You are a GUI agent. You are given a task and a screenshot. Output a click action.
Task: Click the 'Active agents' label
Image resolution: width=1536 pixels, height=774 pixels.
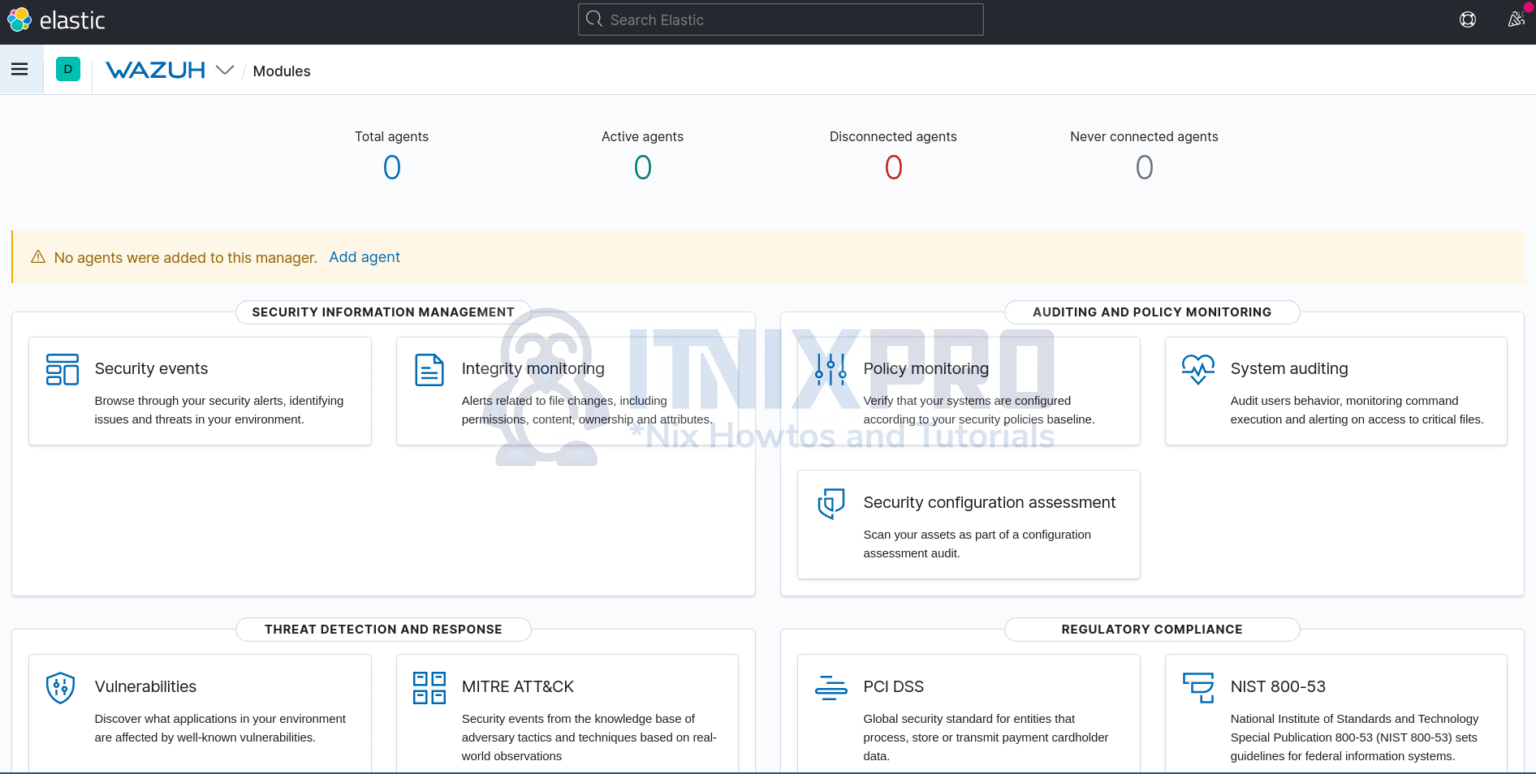(643, 137)
